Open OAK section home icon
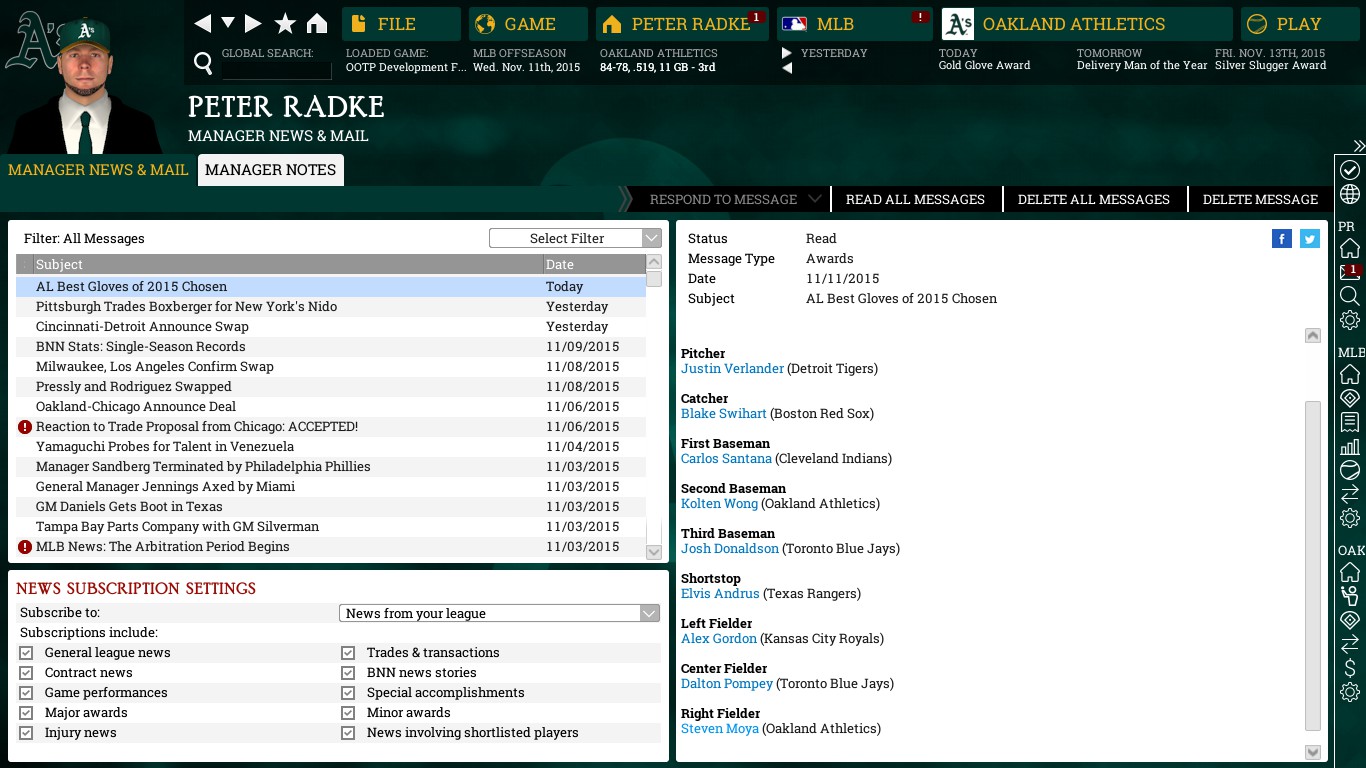1366x768 pixels. coord(1350,572)
